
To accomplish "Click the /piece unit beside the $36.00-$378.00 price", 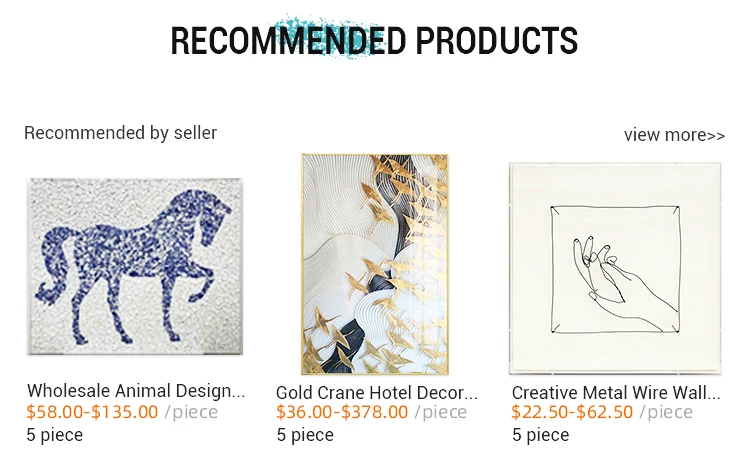I will [x=441, y=412].
